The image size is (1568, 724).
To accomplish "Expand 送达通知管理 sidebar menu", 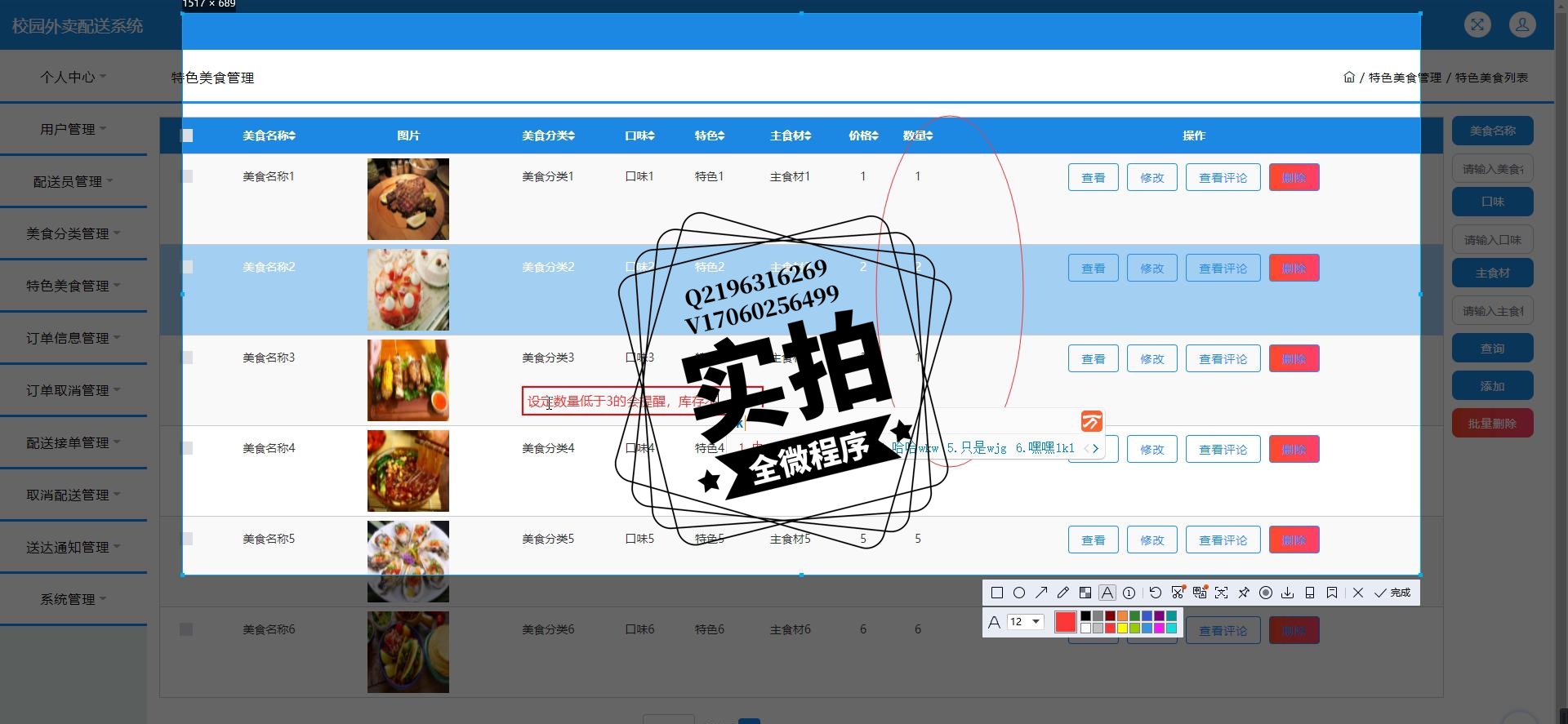I will pyautogui.click(x=73, y=547).
